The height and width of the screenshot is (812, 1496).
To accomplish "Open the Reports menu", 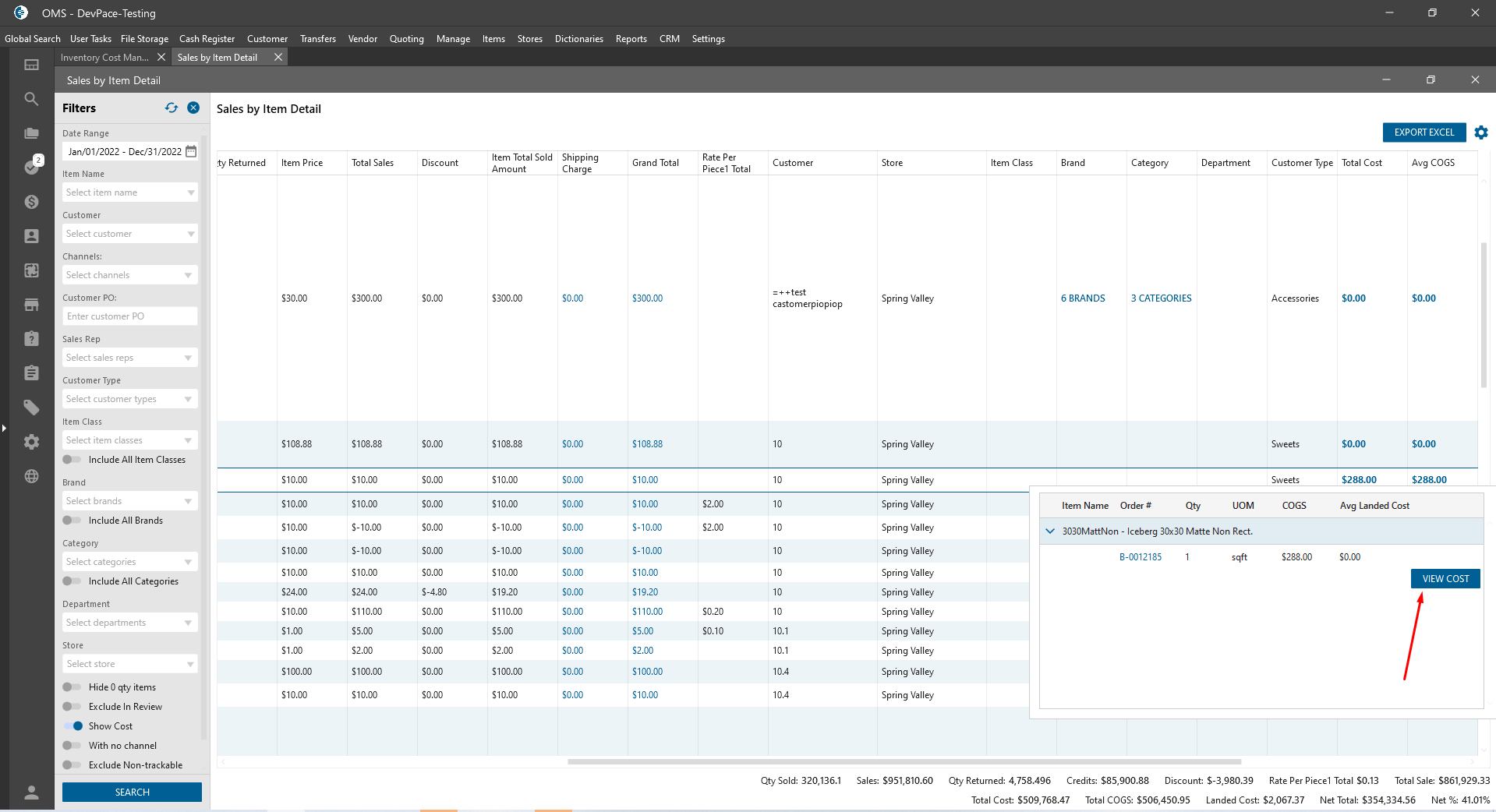I will tap(631, 39).
